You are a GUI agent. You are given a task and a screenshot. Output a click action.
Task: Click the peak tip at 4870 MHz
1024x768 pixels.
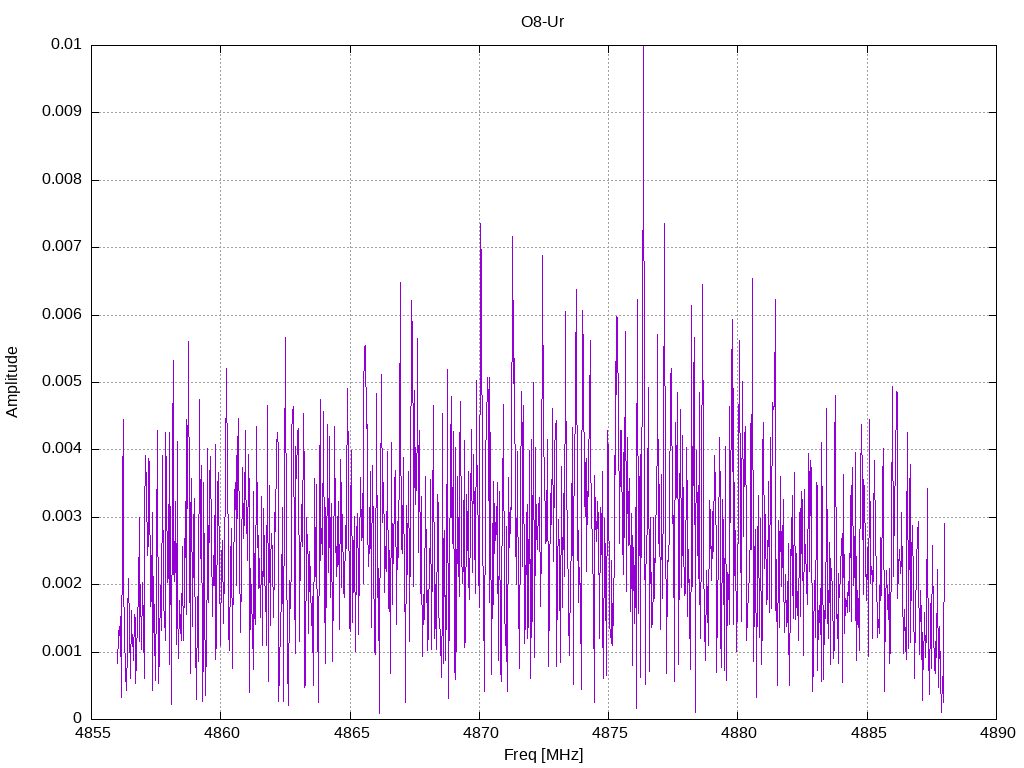[x=480, y=225]
